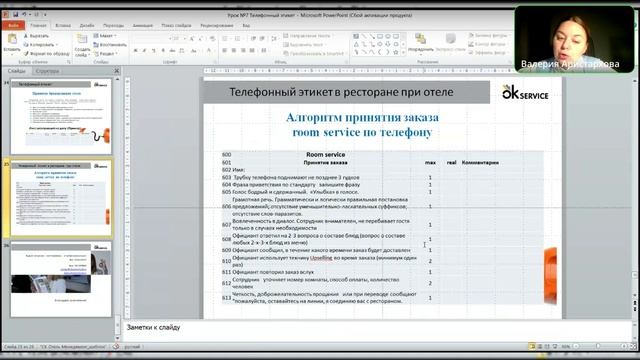Click Align Text Right icon
Screen dimensions: 640x360
coord(243,50)
